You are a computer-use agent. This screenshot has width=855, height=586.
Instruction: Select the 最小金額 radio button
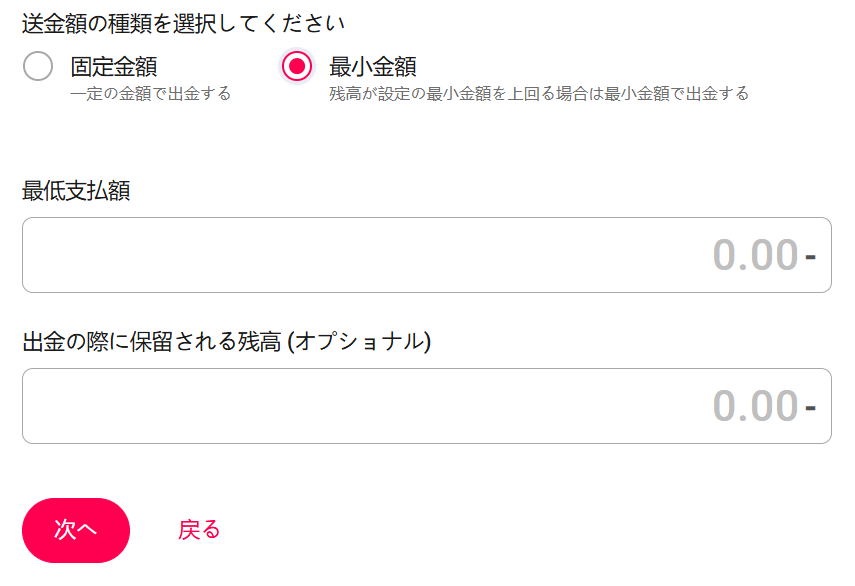297,67
